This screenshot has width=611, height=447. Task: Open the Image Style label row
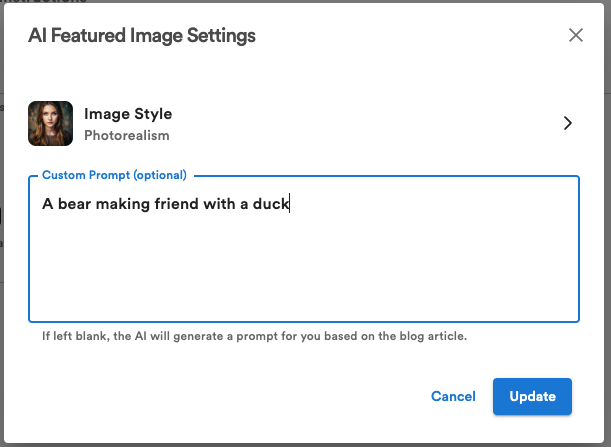tap(128, 114)
